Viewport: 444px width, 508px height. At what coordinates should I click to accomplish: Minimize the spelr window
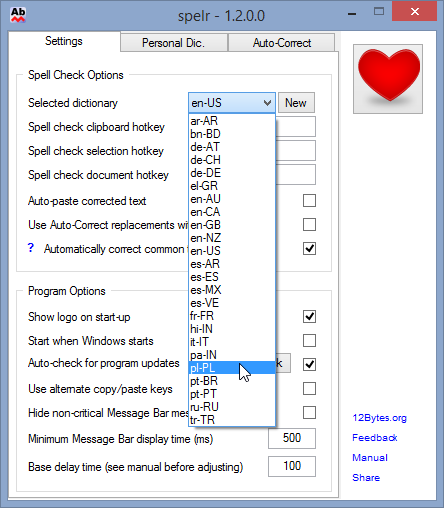coord(352,13)
